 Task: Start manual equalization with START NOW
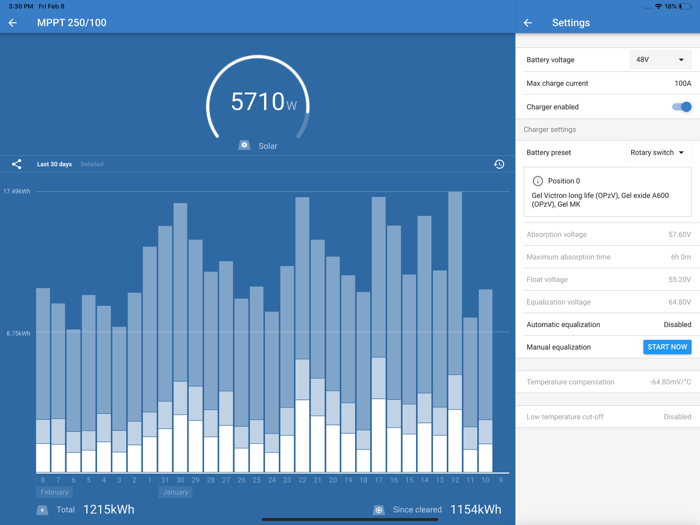[x=667, y=347]
